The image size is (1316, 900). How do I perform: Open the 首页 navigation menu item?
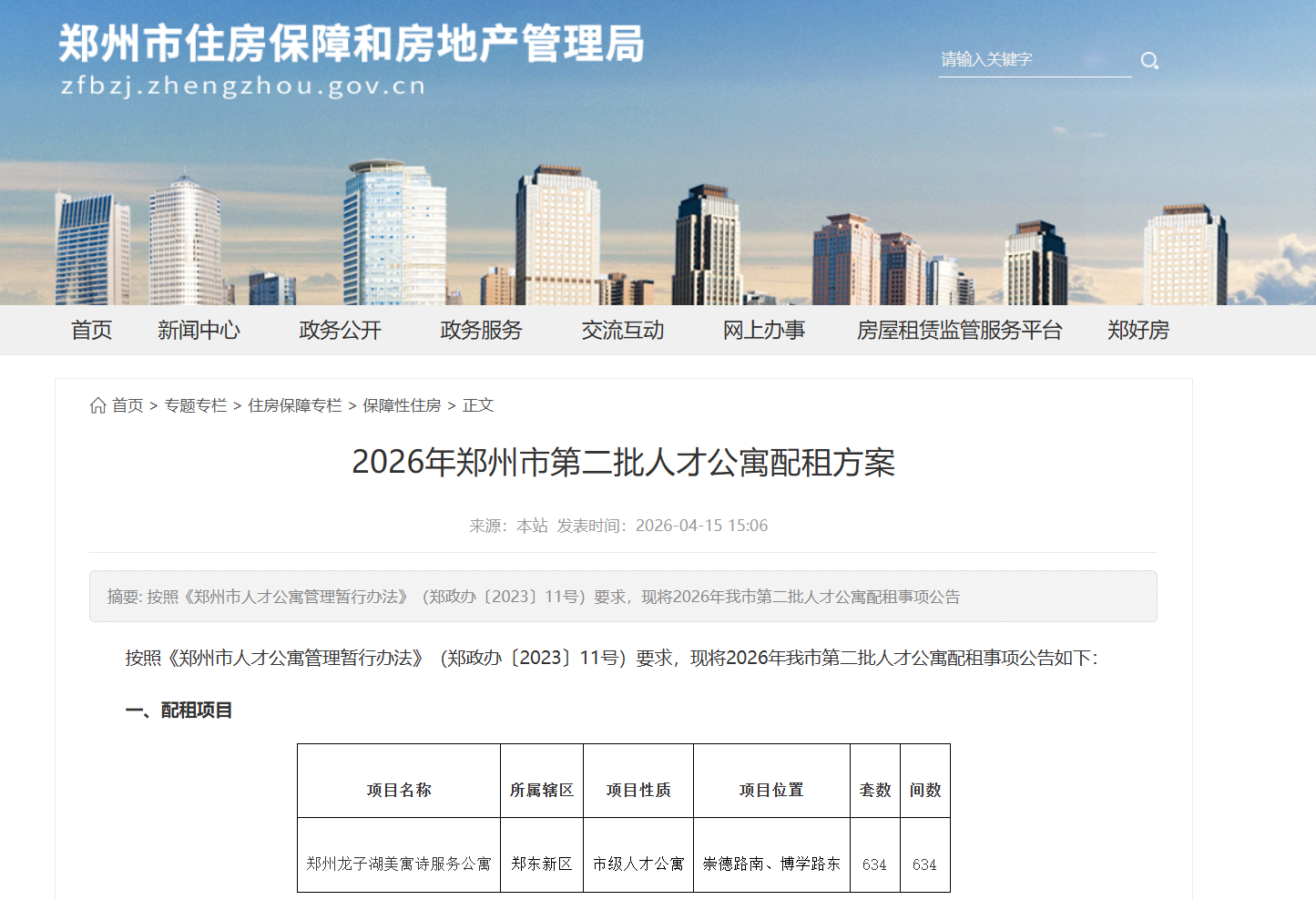(91, 330)
